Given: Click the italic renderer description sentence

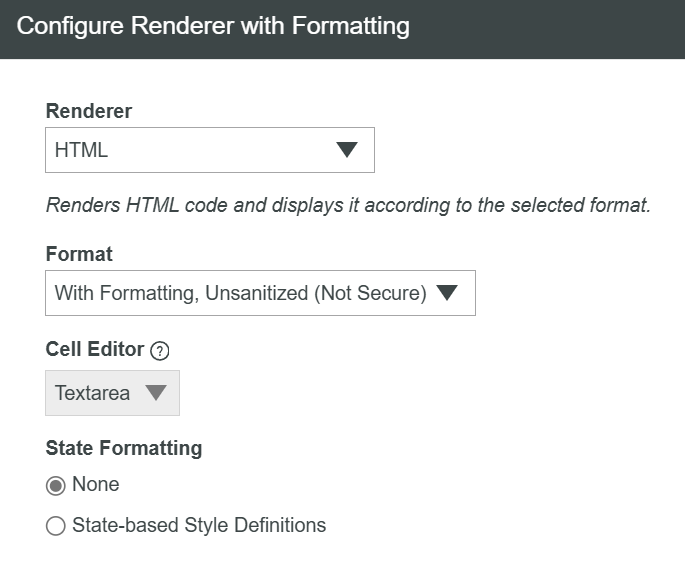Looking at the screenshot, I should [x=348, y=206].
